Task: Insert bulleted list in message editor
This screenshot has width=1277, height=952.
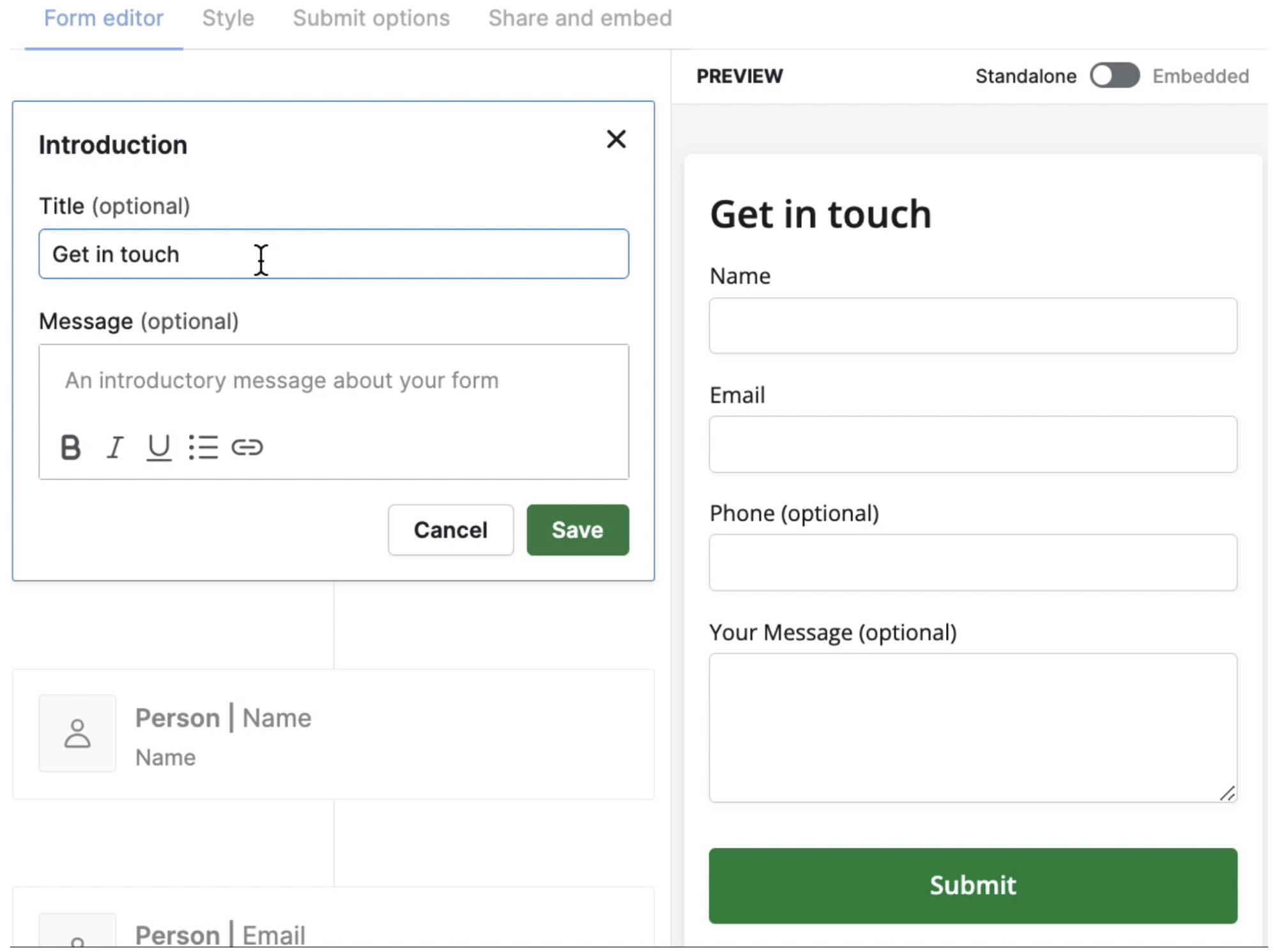Action: (x=203, y=447)
